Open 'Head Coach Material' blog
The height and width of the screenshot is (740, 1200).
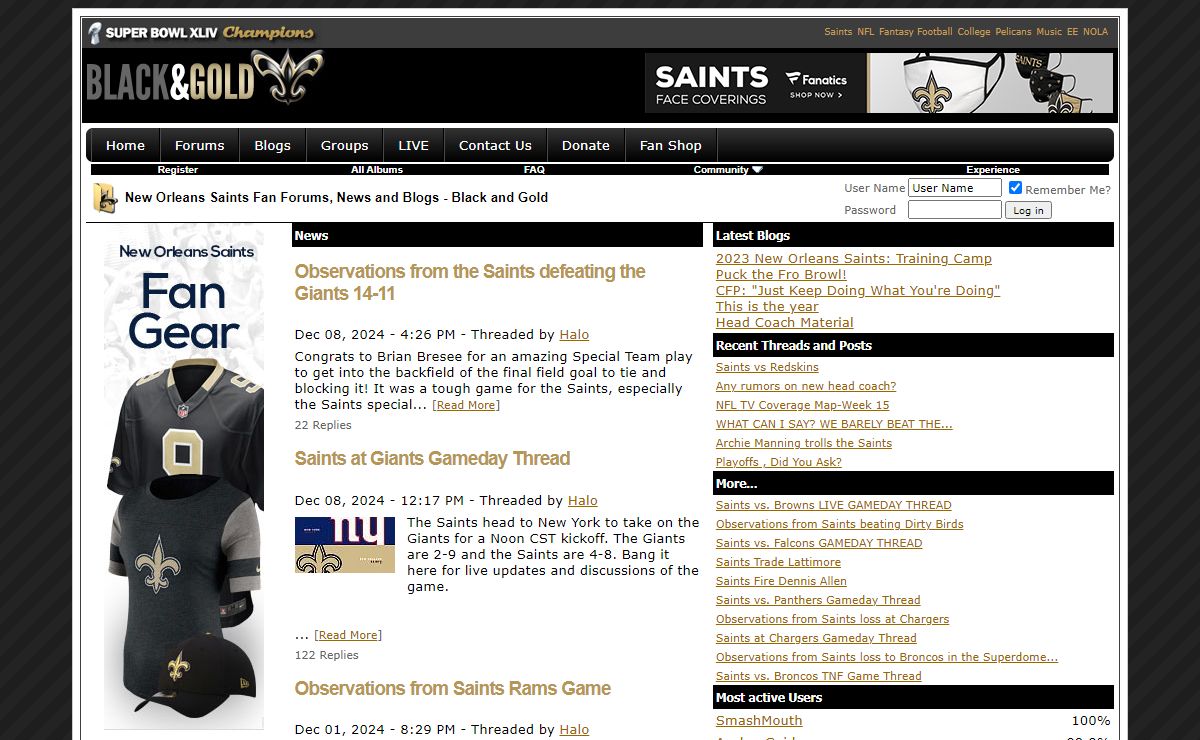[x=785, y=322]
